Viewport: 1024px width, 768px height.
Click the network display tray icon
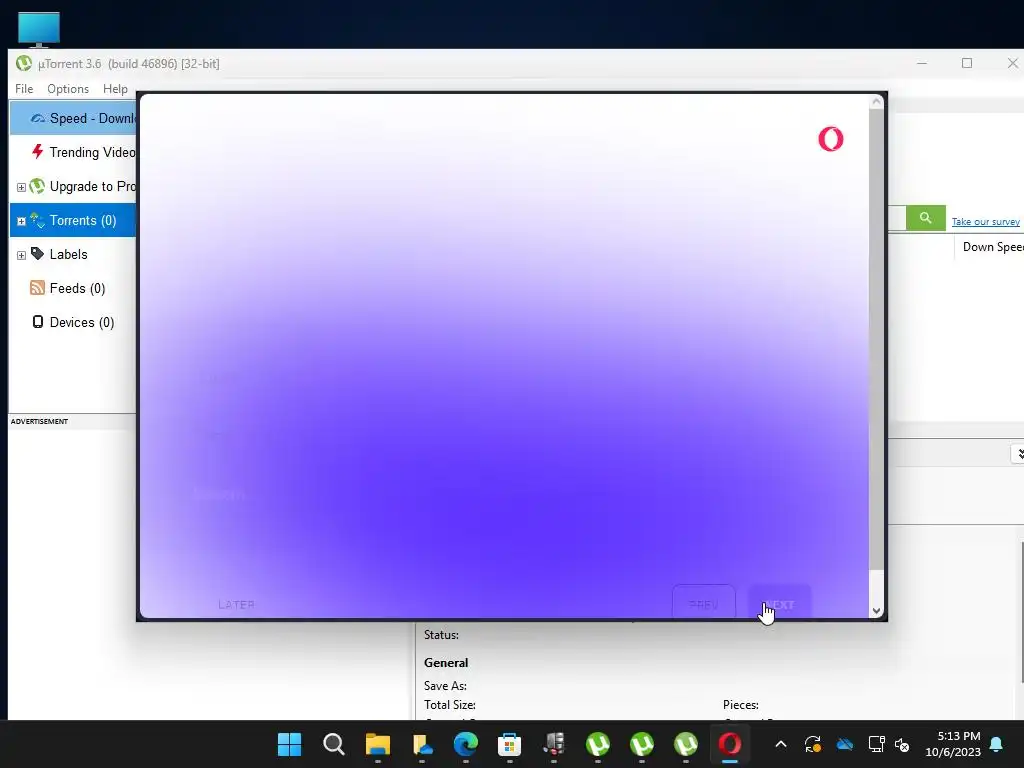(x=876, y=744)
